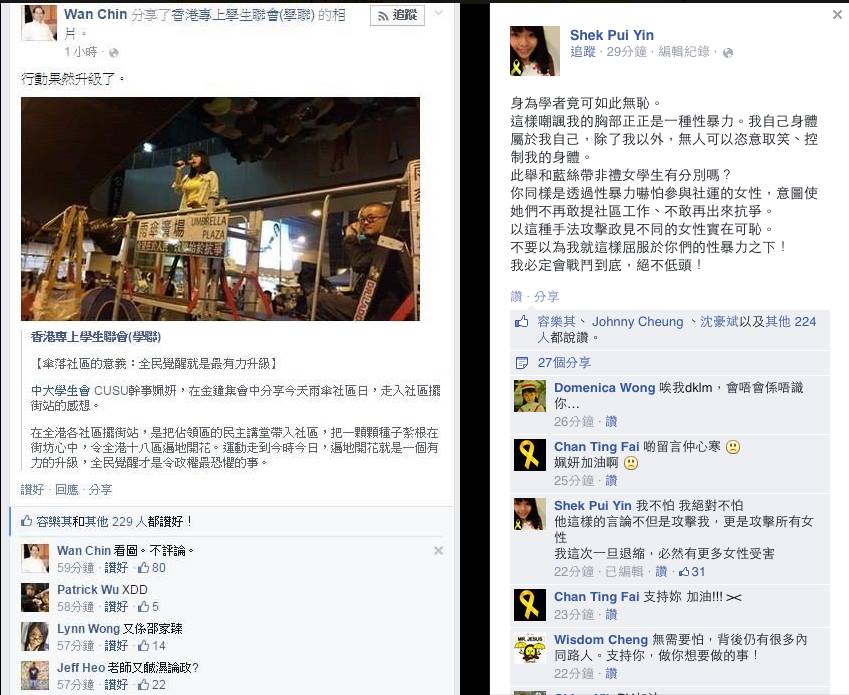This screenshot has height=695, width=849.
Task: Click the share note icon beside 27個分享
Action: [x=522, y=363]
